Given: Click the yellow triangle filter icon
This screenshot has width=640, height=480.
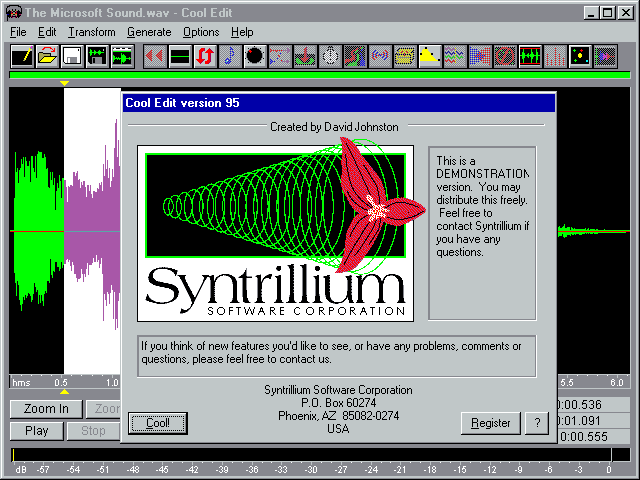Looking at the screenshot, I should click(x=430, y=56).
